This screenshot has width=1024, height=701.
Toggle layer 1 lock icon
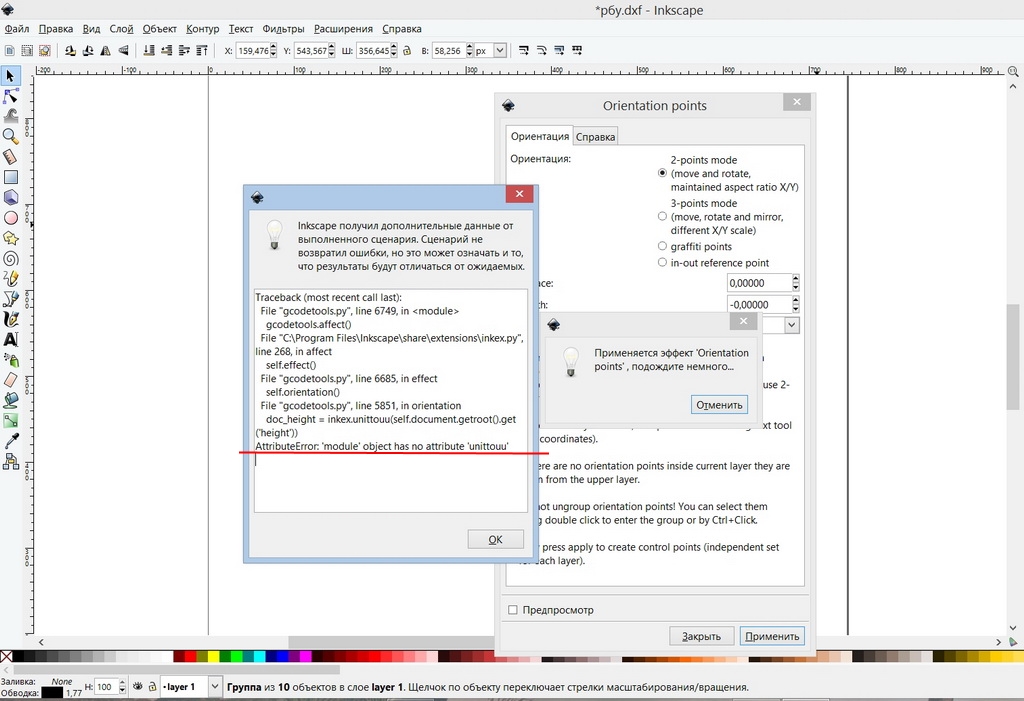coord(152,687)
